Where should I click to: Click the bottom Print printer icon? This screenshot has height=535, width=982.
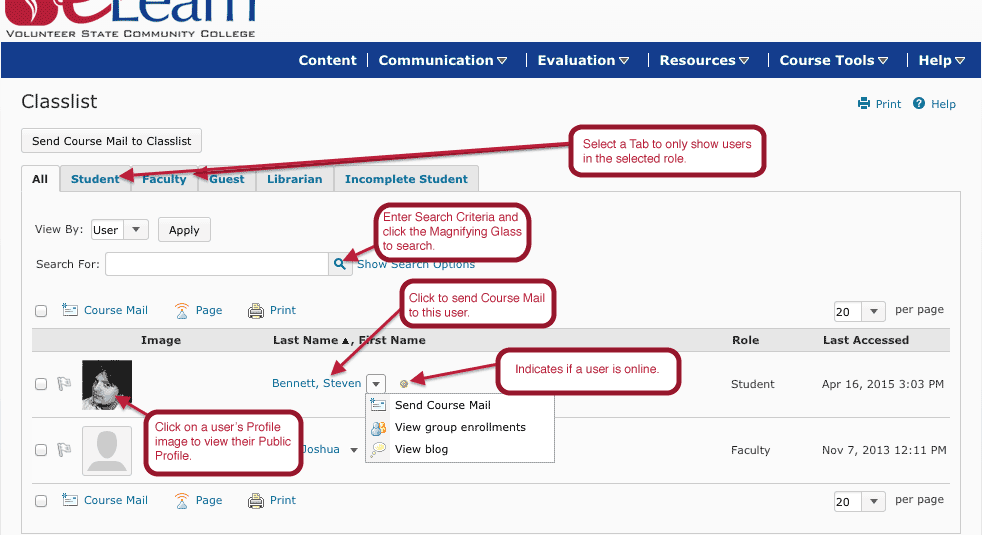pyautogui.click(x=256, y=500)
